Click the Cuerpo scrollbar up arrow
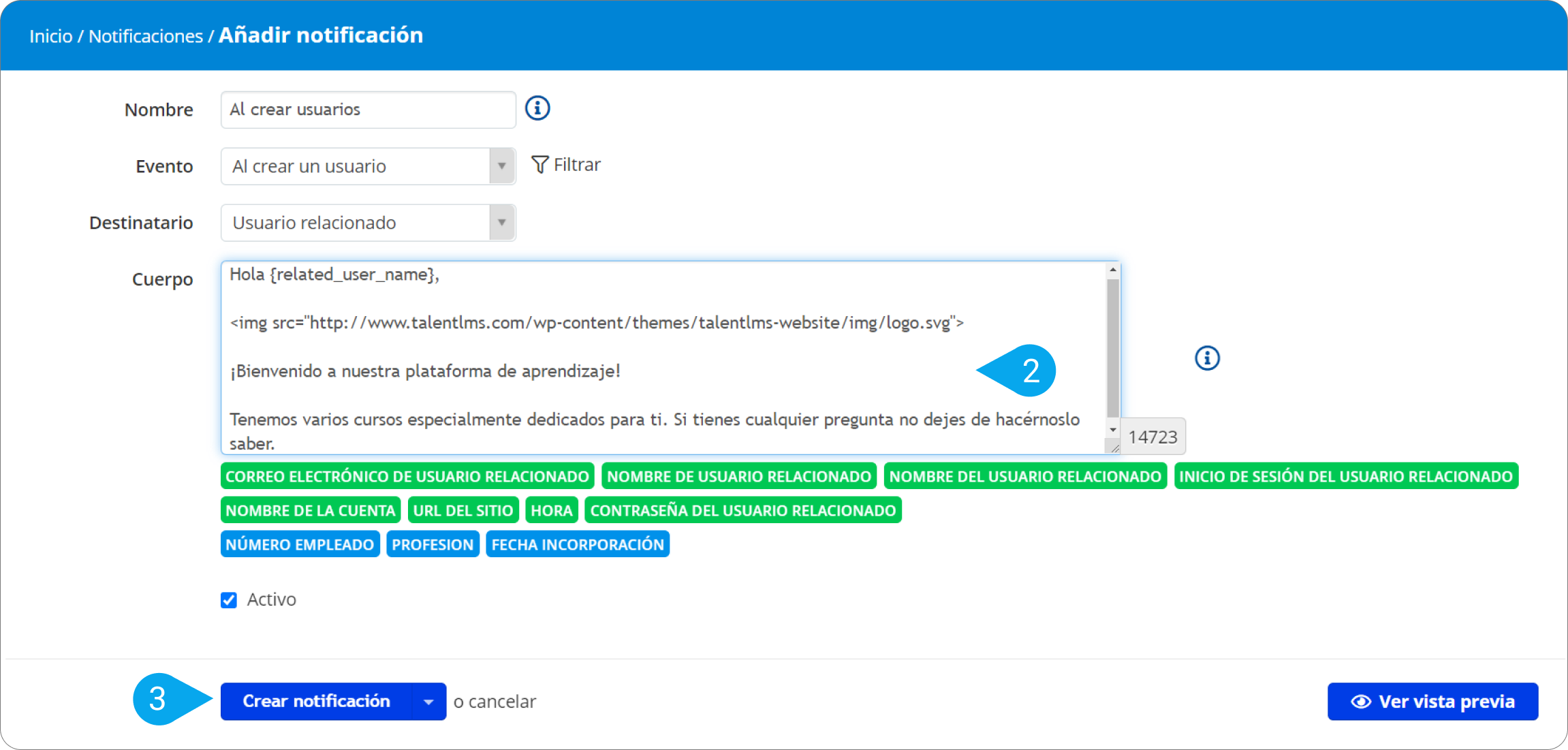 click(1113, 270)
